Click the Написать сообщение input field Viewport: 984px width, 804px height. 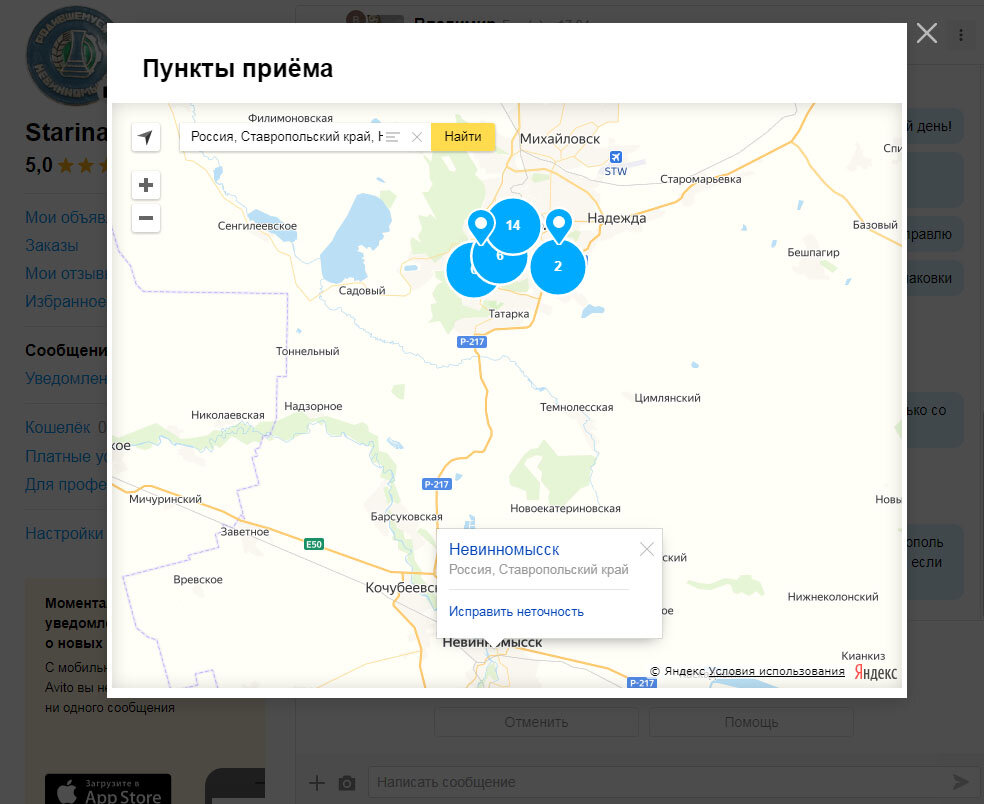(656, 782)
